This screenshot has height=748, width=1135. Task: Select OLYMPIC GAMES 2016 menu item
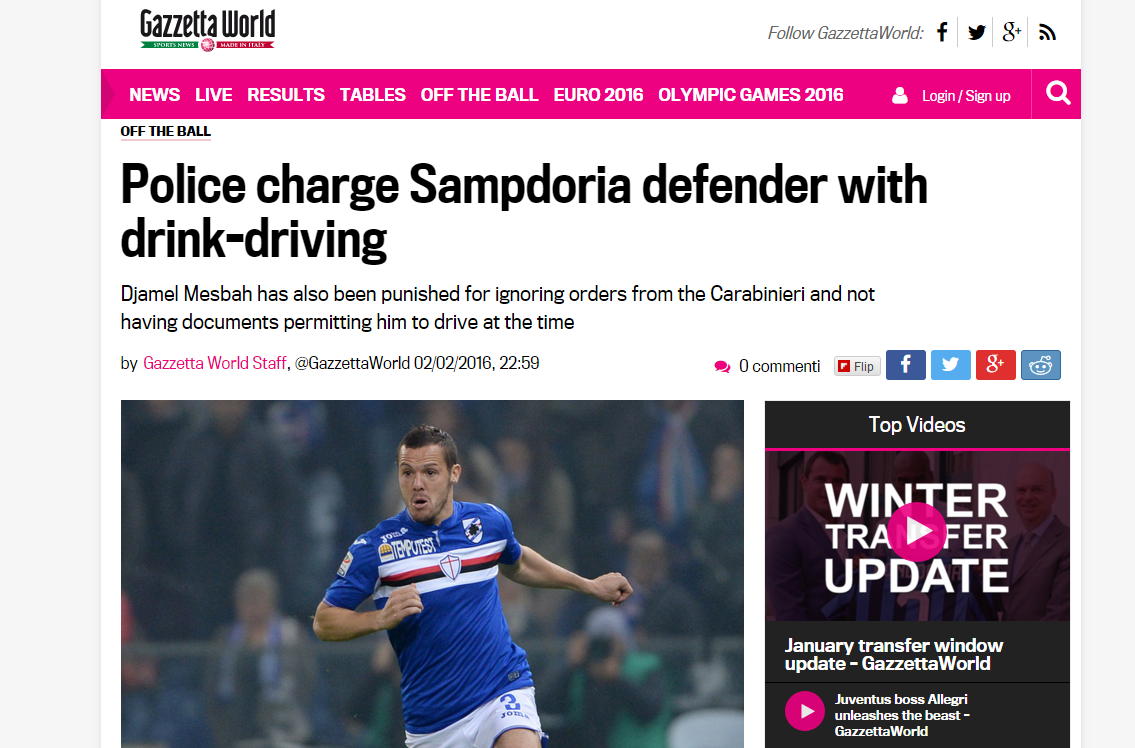tap(751, 95)
